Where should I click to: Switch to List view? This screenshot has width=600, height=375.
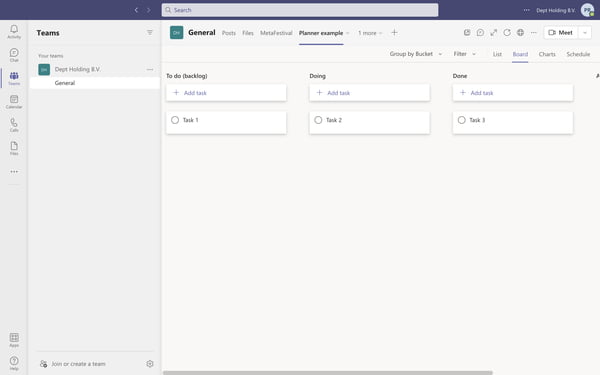coord(497,54)
